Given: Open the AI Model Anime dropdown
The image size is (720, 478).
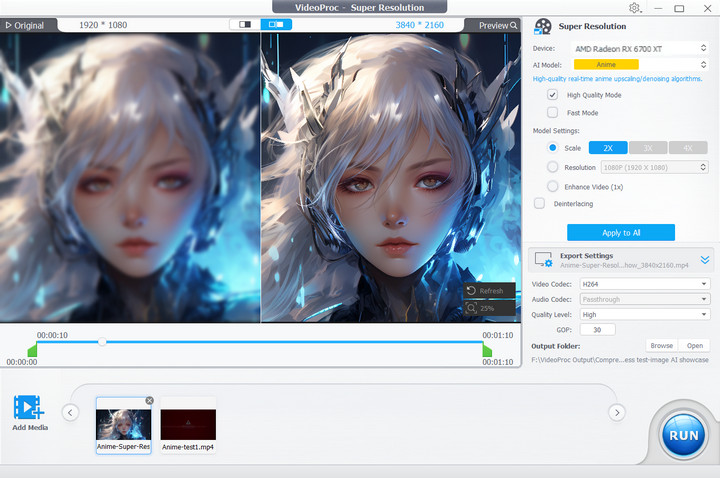Looking at the screenshot, I should coord(640,65).
